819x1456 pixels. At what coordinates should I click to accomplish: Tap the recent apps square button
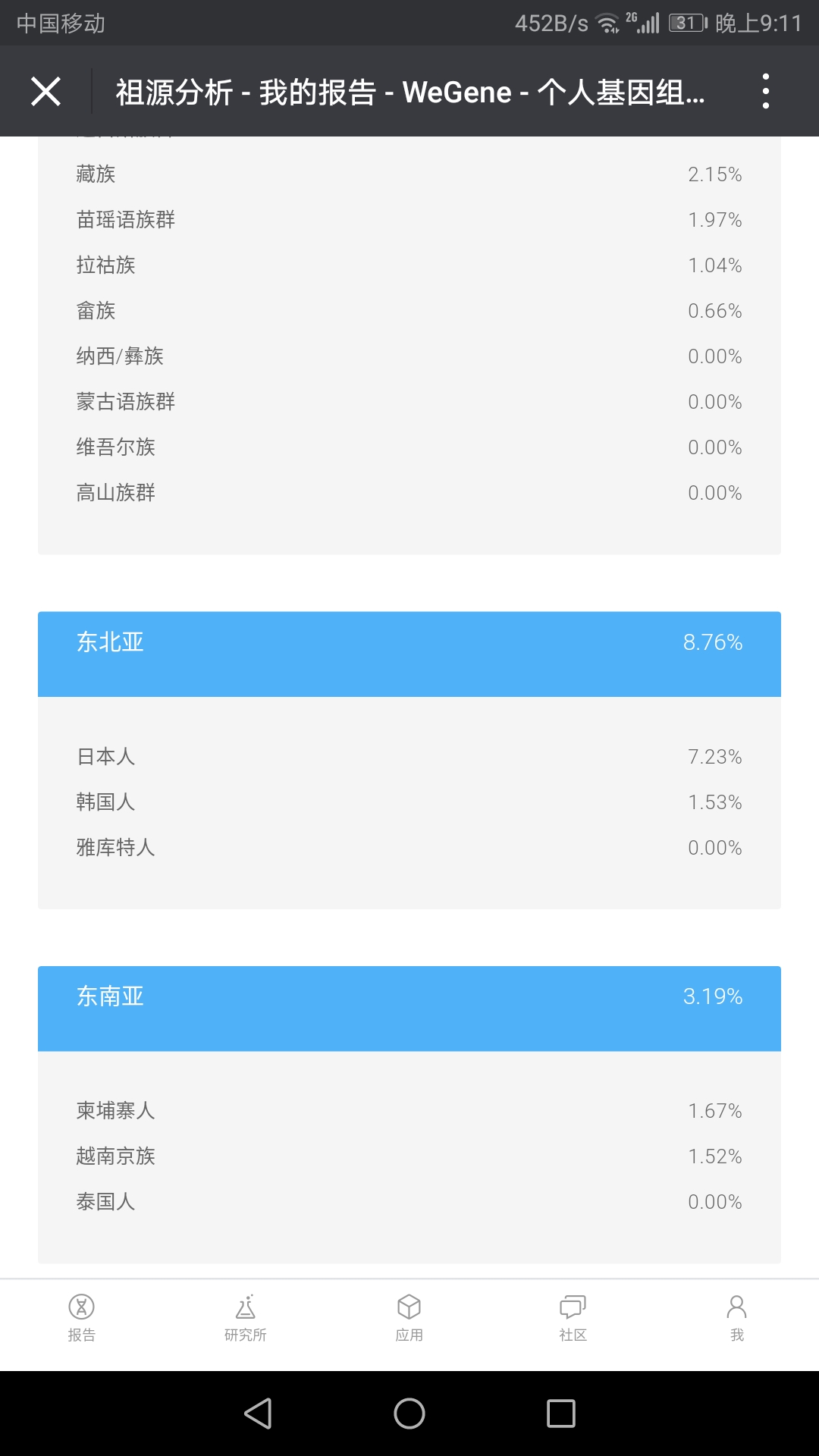coord(561,1414)
